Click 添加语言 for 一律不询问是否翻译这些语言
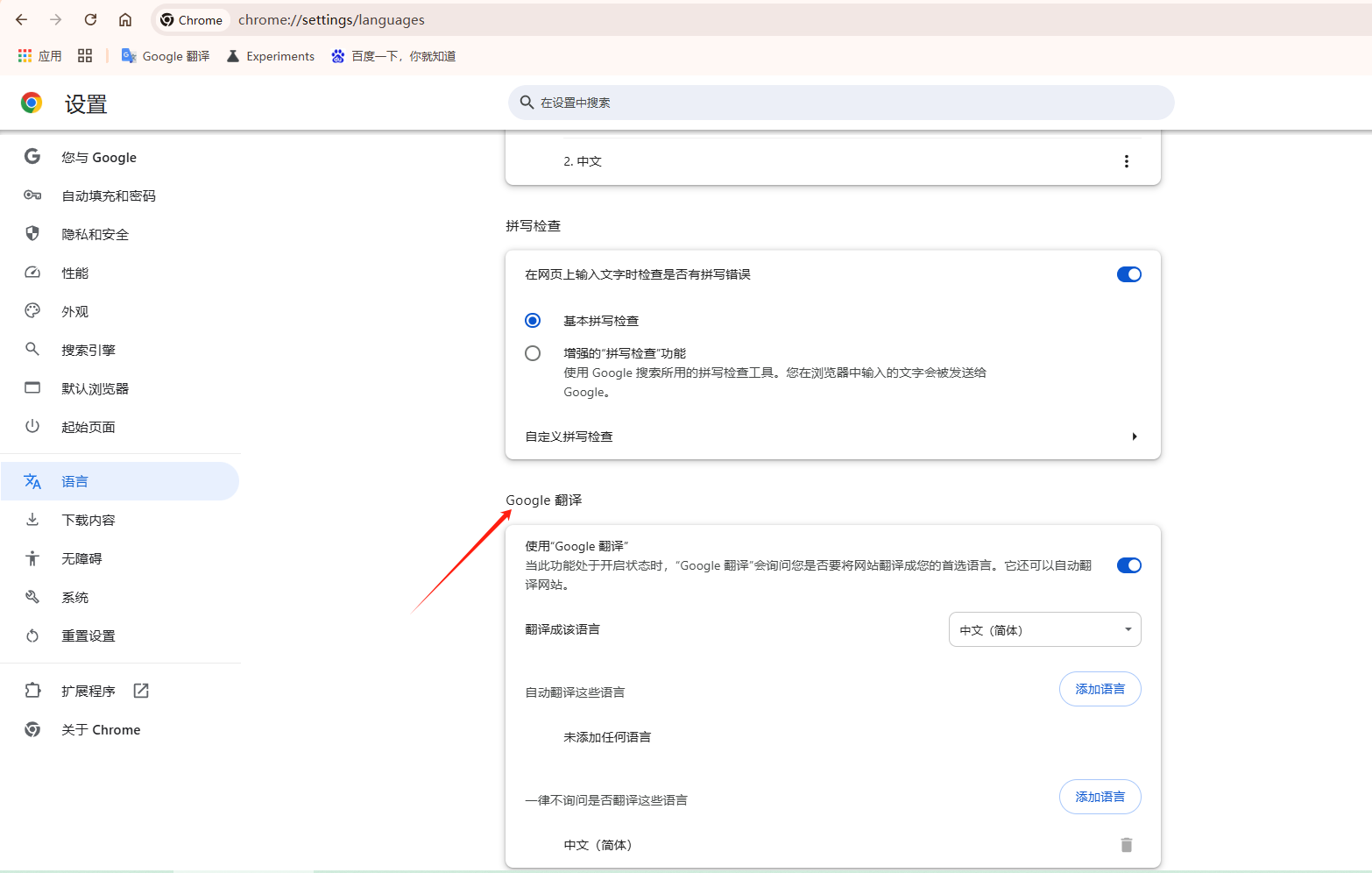The width and height of the screenshot is (1372, 873). pyautogui.click(x=1100, y=797)
